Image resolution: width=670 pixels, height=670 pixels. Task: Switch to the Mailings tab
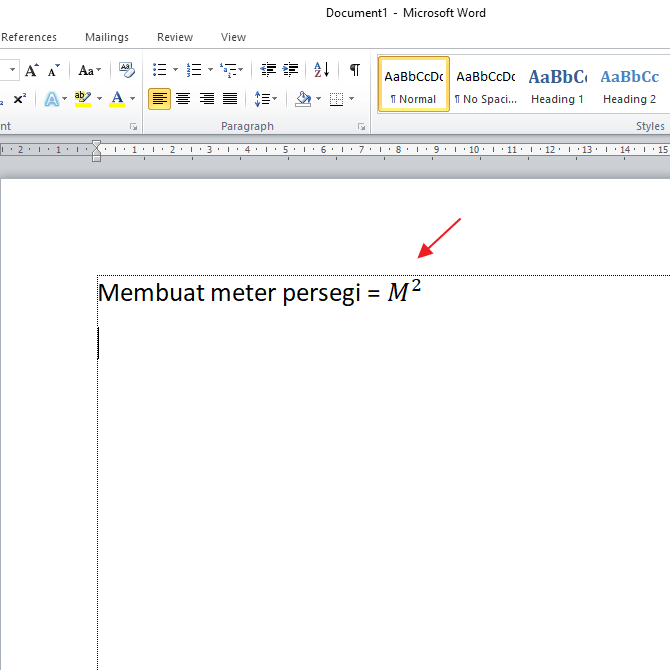[107, 37]
